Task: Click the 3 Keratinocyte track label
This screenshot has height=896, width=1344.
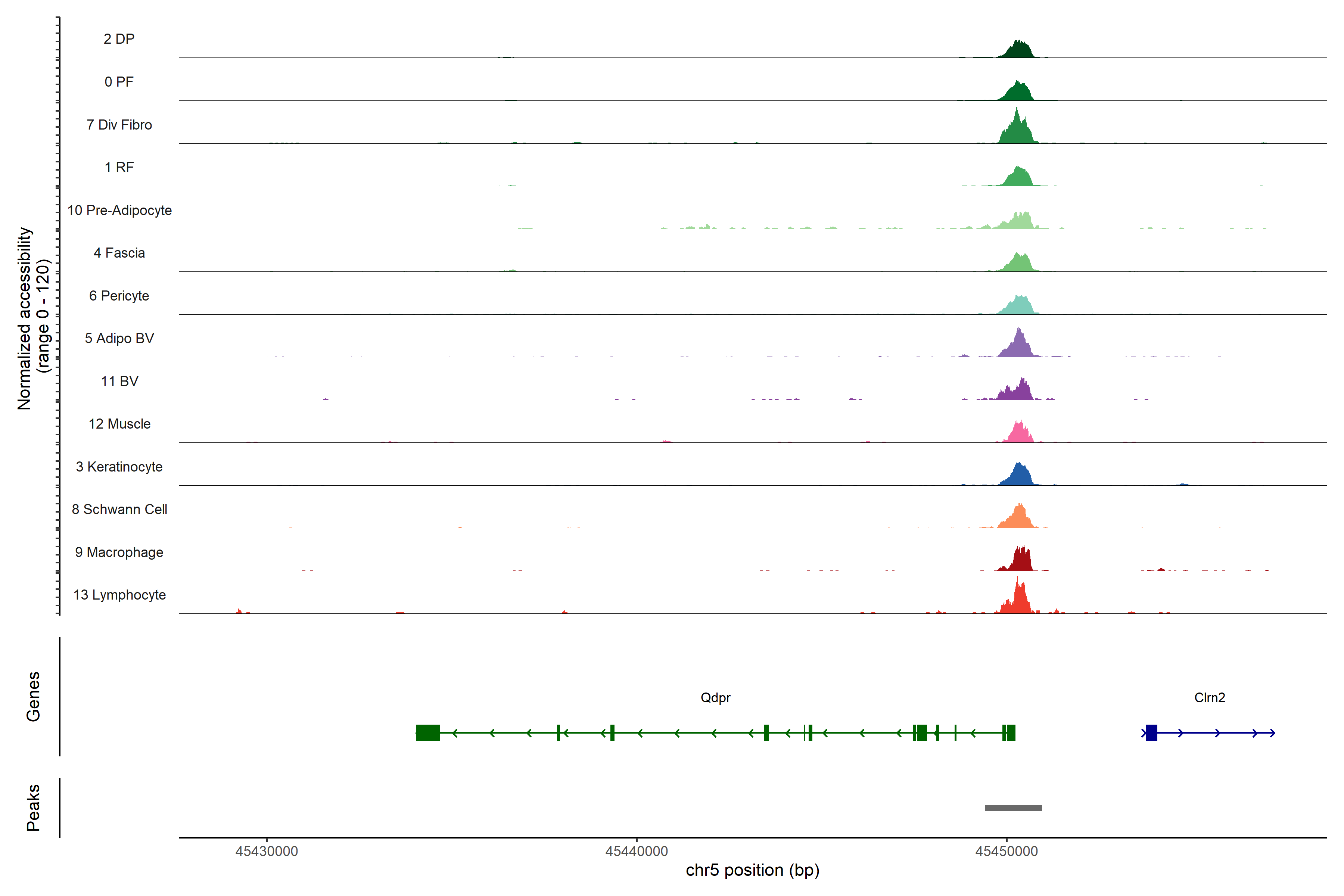Action: [x=119, y=467]
